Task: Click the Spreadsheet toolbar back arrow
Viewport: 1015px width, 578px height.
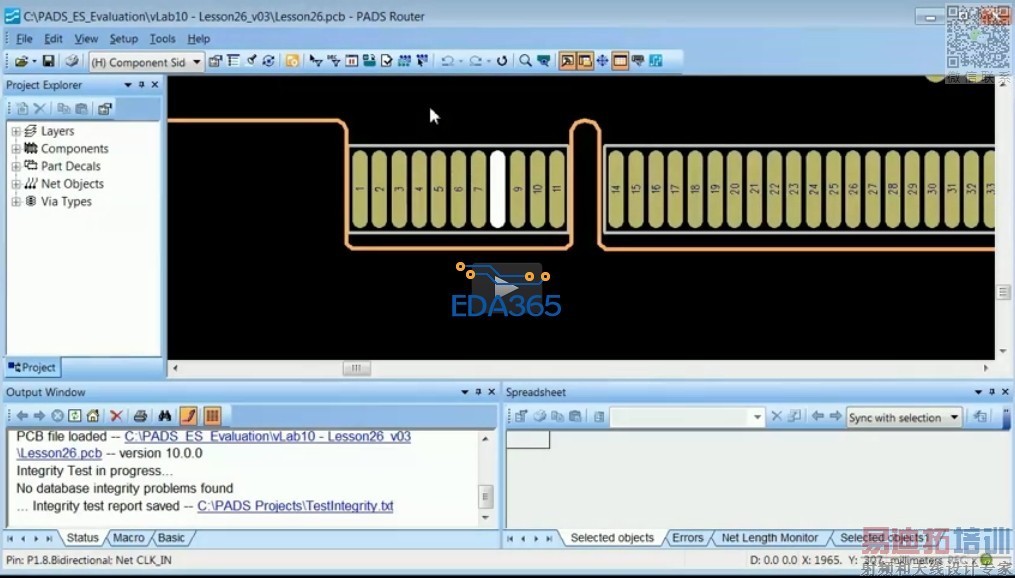Action: coord(818,416)
